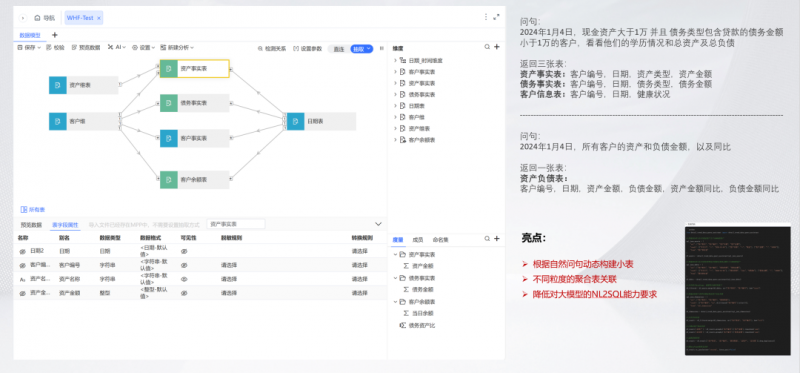Screen dimensions: 800x373
Task: Select the 日期表 table node icon
Action: (295, 121)
